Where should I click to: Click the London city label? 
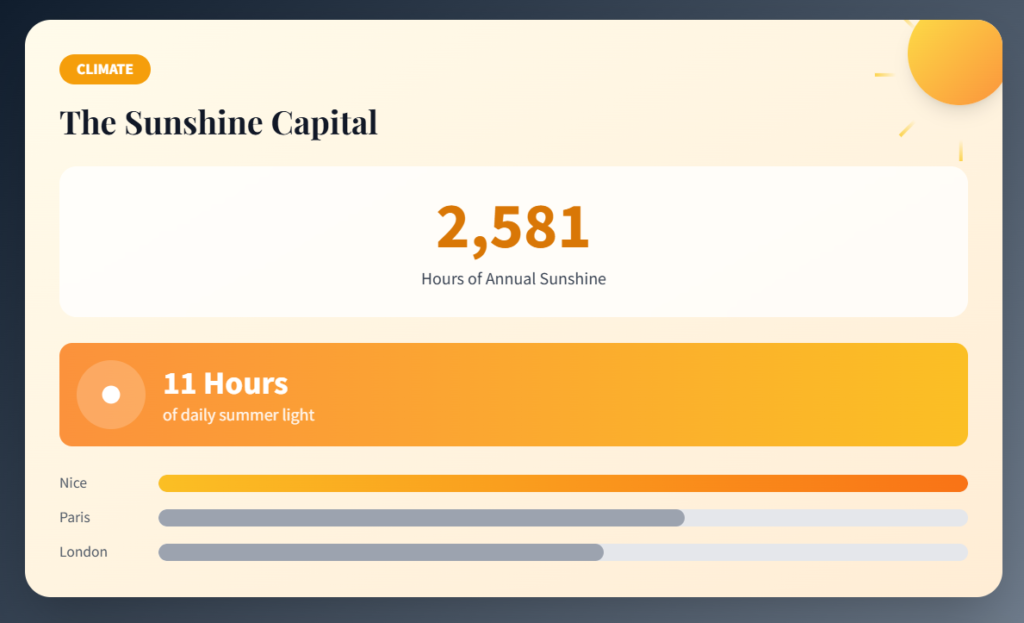(x=83, y=552)
